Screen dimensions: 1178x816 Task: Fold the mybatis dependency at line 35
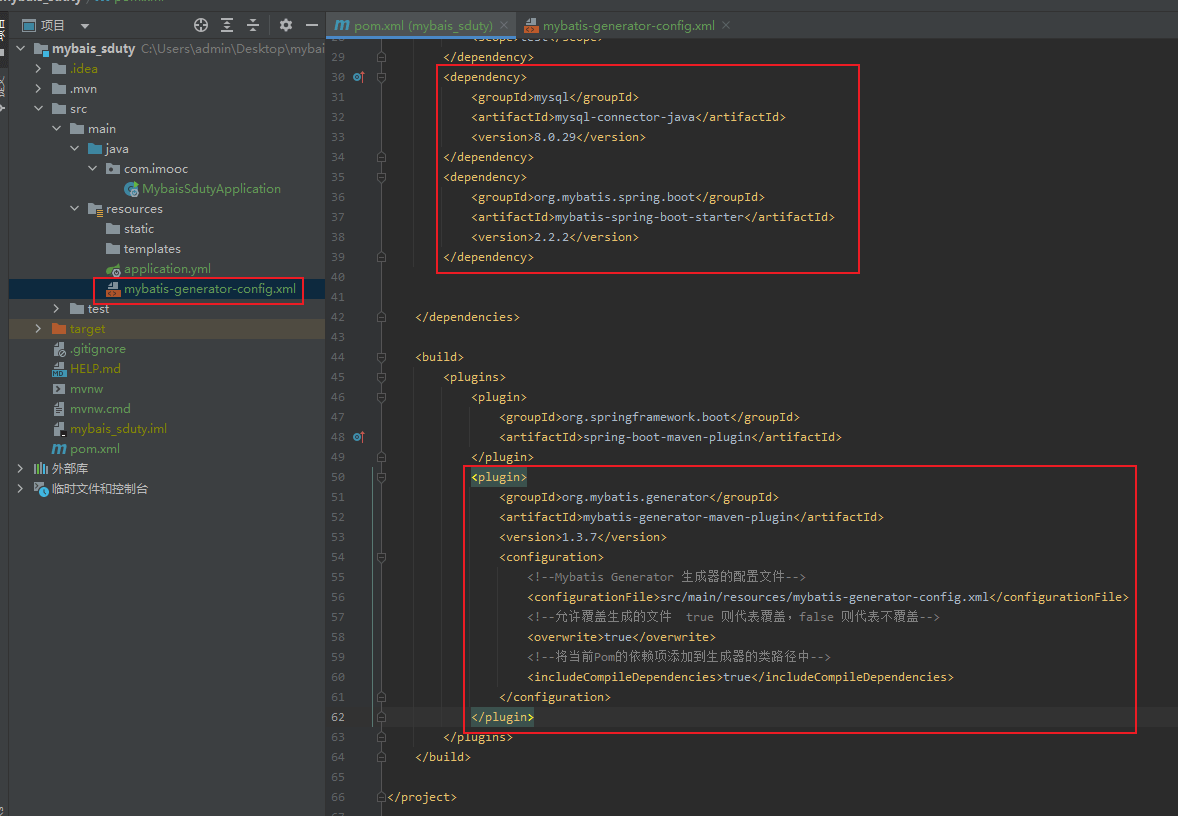[x=382, y=177]
